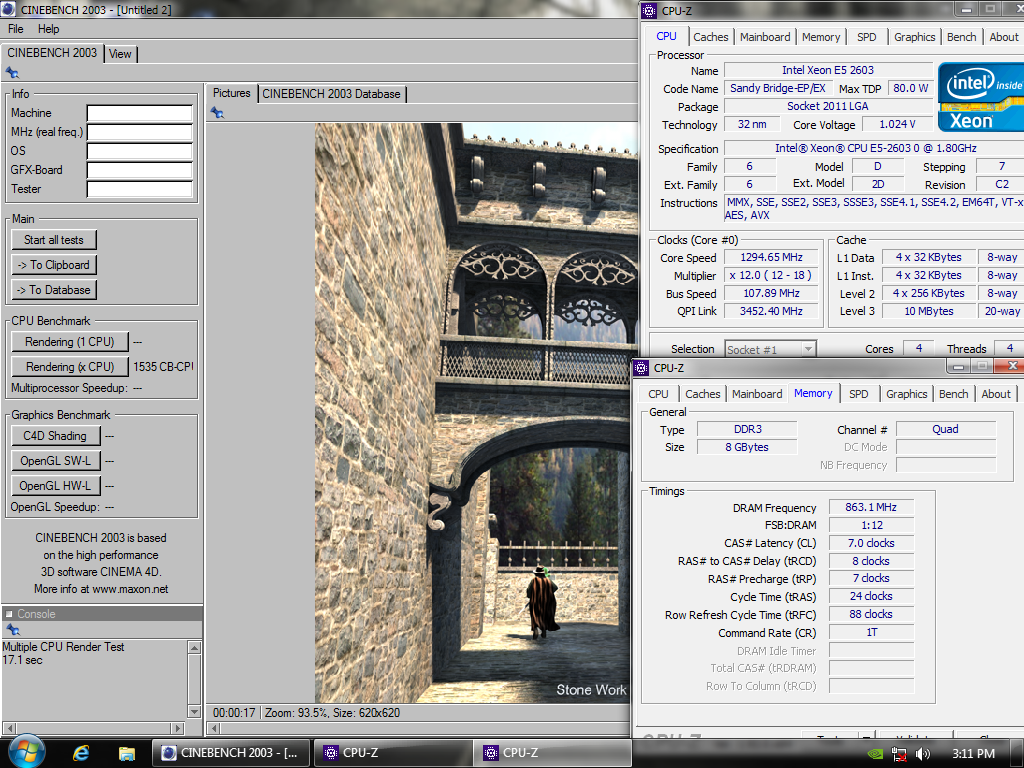Open Mainboard tab in top CPU-Z window

point(765,37)
